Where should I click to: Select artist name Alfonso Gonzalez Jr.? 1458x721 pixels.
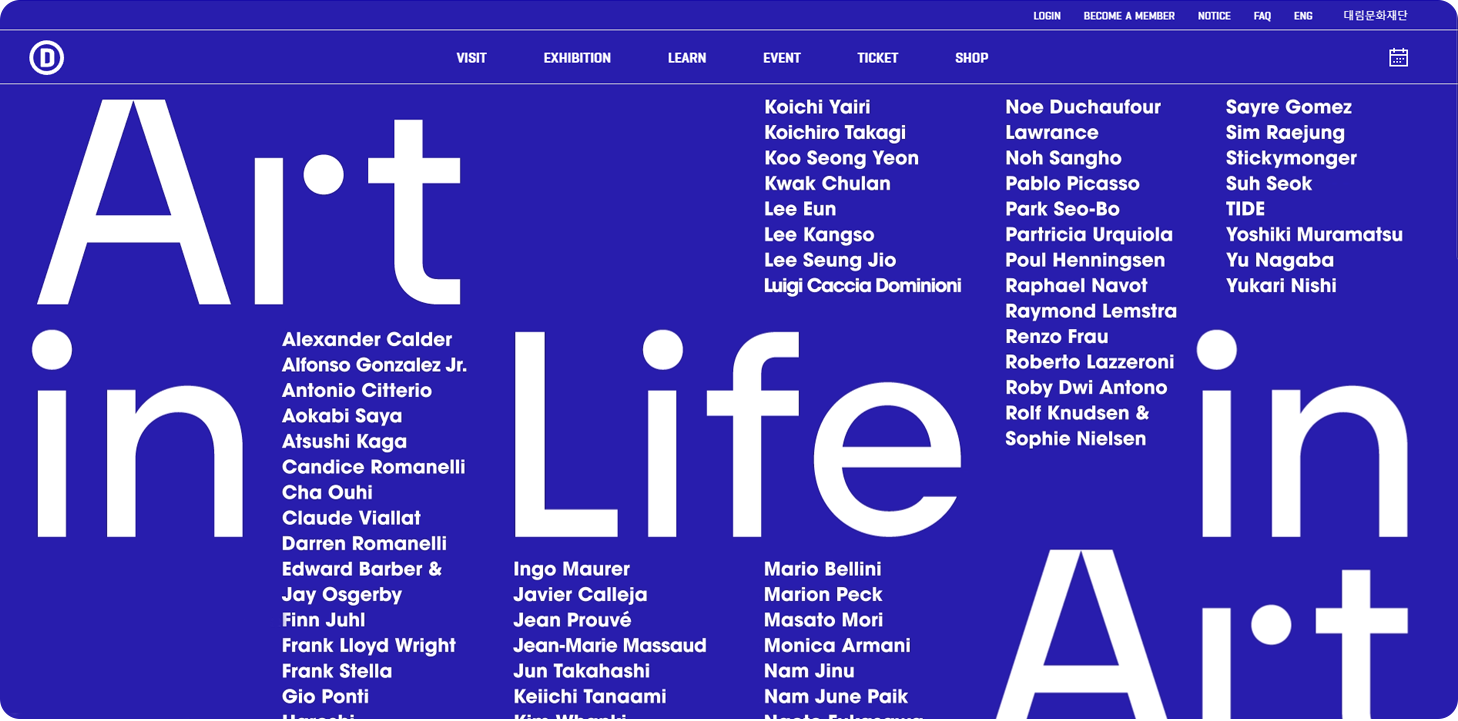pyautogui.click(x=374, y=365)
